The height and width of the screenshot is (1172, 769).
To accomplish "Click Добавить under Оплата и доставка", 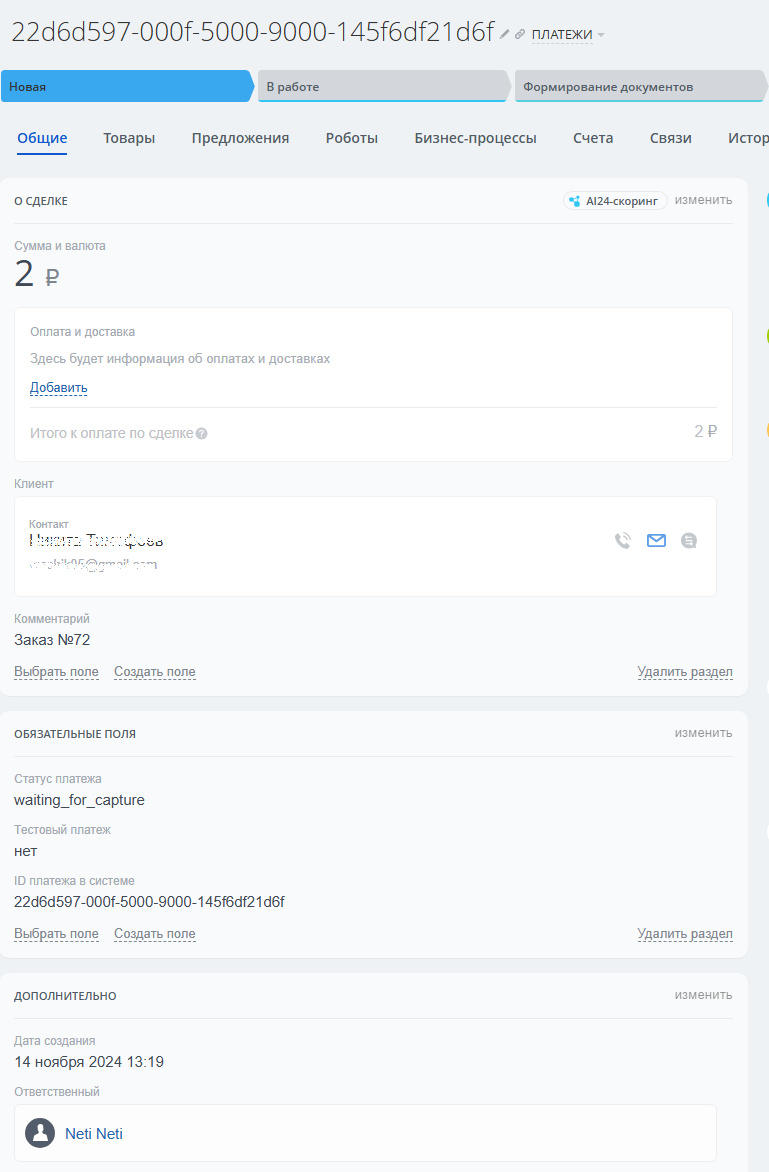I will (58, 388).
